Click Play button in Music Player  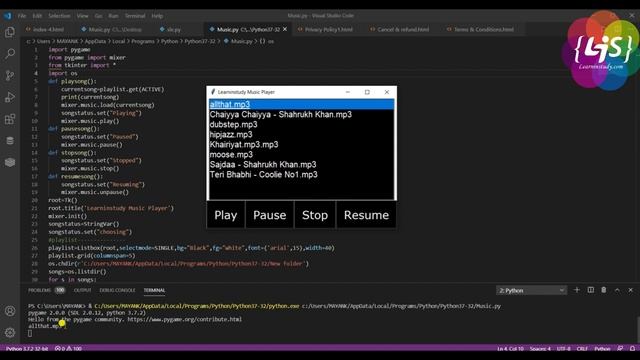pos(226,215)
